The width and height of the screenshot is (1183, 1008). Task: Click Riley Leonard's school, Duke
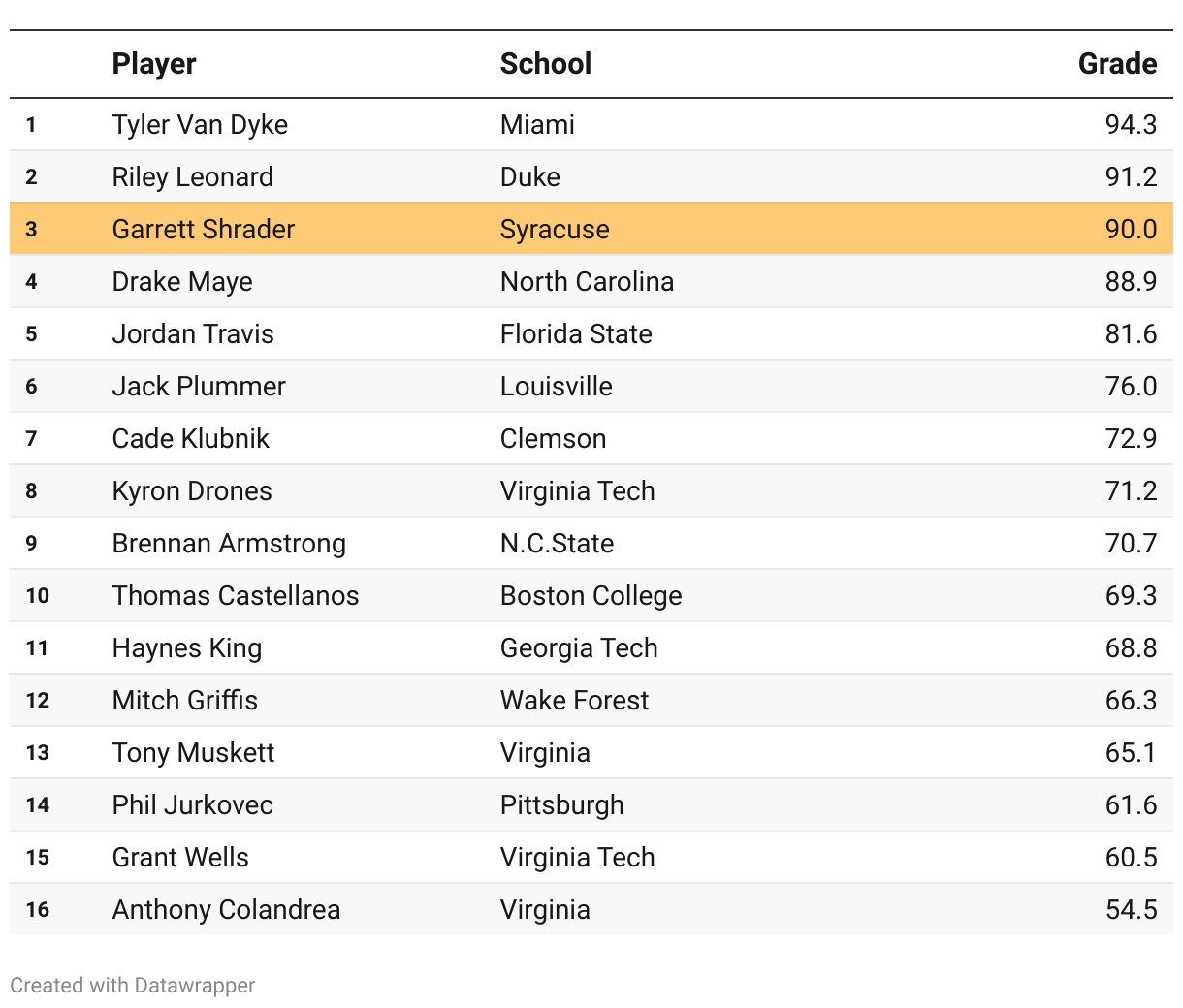click(530, 177)
